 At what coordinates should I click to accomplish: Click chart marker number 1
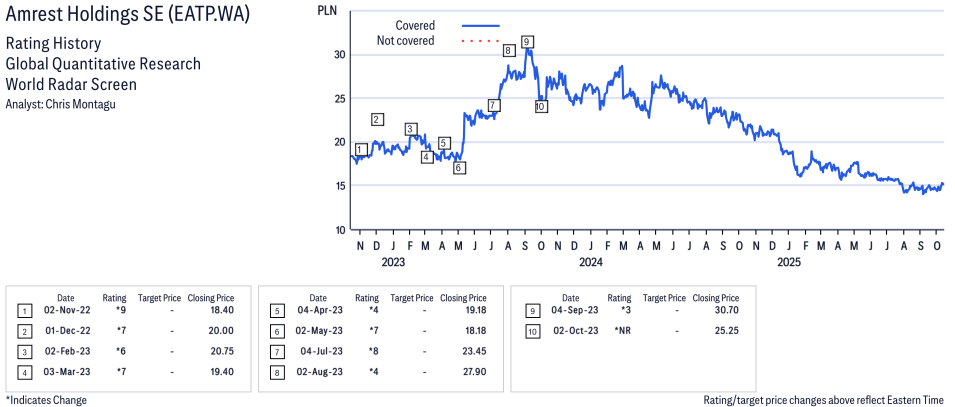[x=360, y=150]
